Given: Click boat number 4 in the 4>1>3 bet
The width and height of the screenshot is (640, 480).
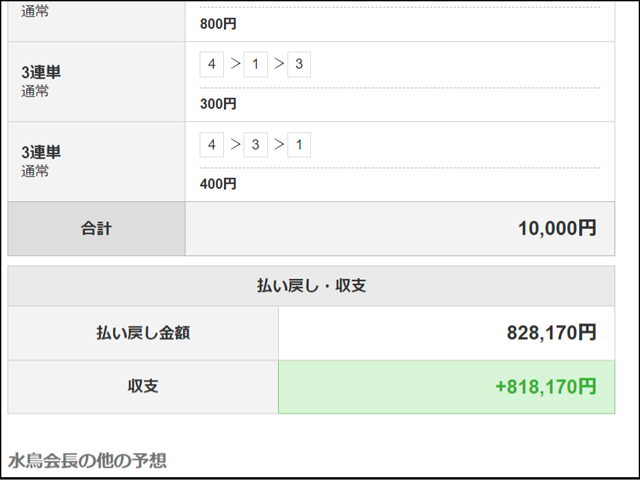Looking at the screenshot, I should 211,64.
